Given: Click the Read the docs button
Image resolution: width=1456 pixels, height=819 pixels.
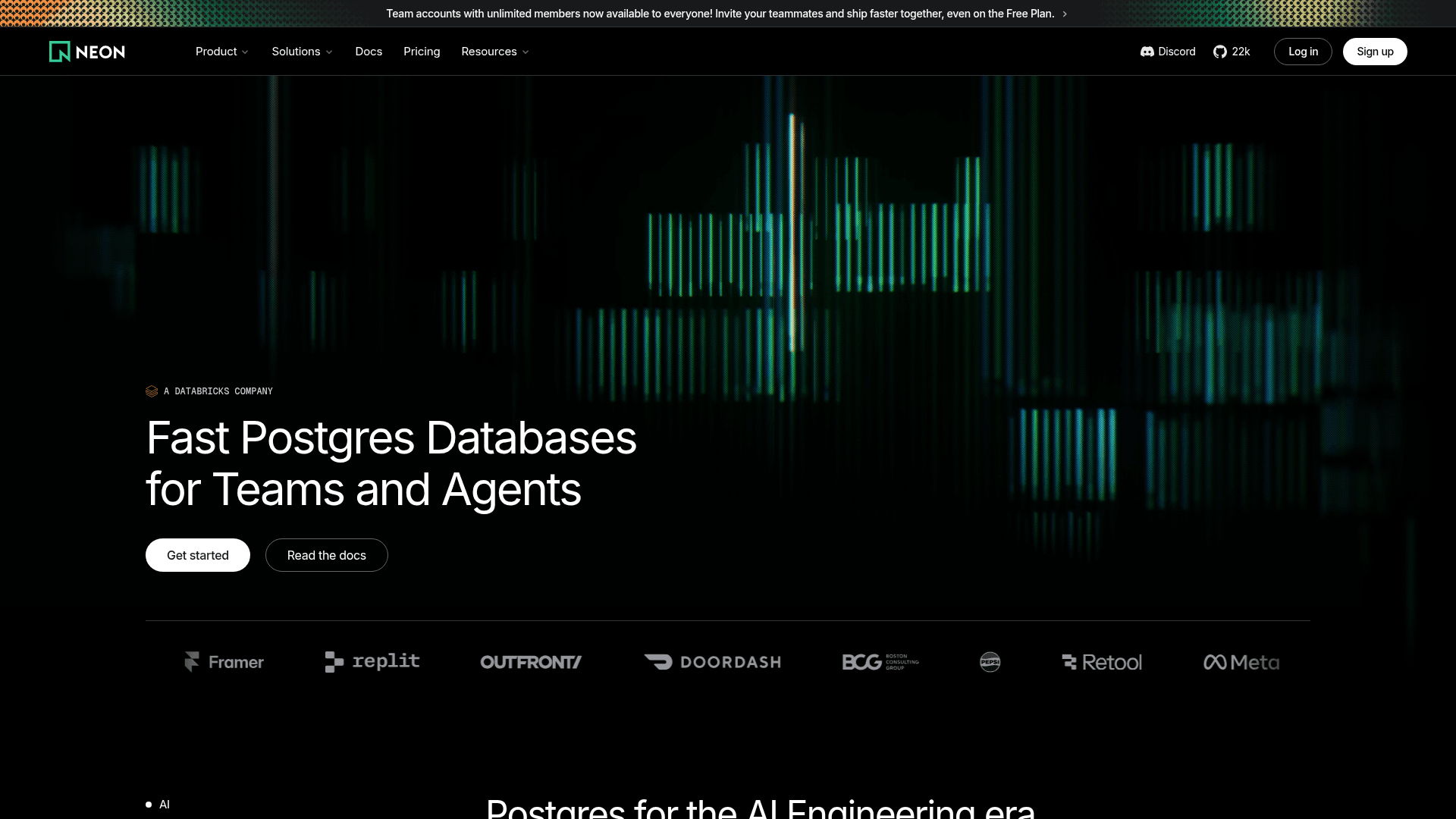Looking at the screenshot, I should coord(327,555).
